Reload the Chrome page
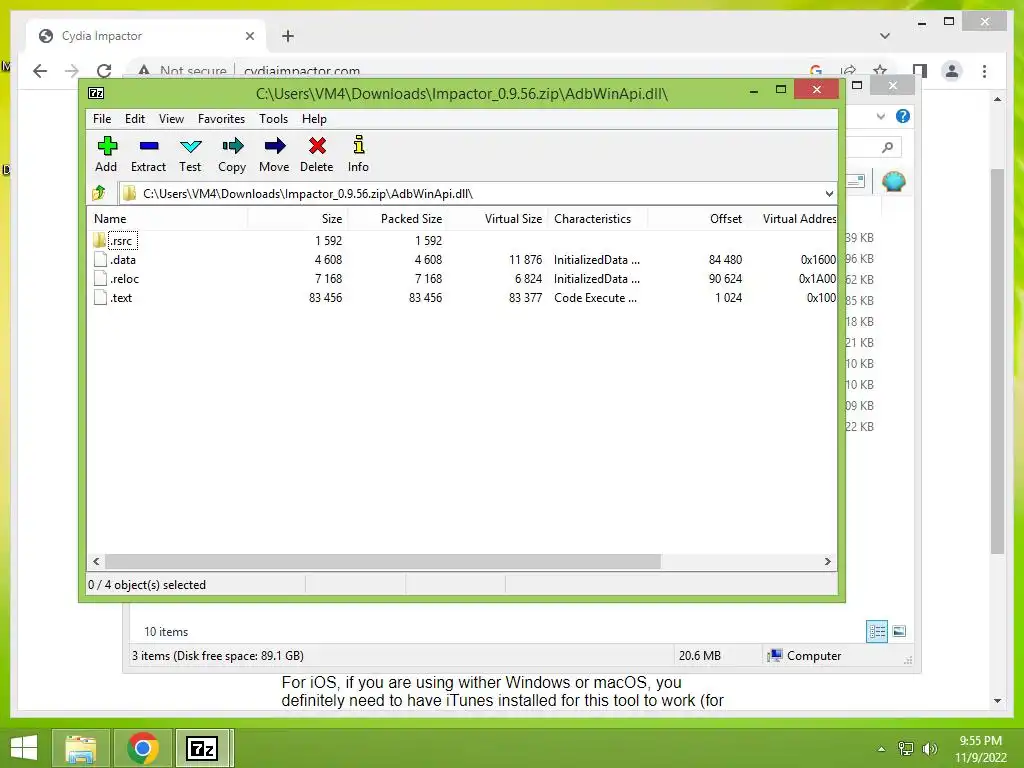1024x768 pixels. (104, 71)
